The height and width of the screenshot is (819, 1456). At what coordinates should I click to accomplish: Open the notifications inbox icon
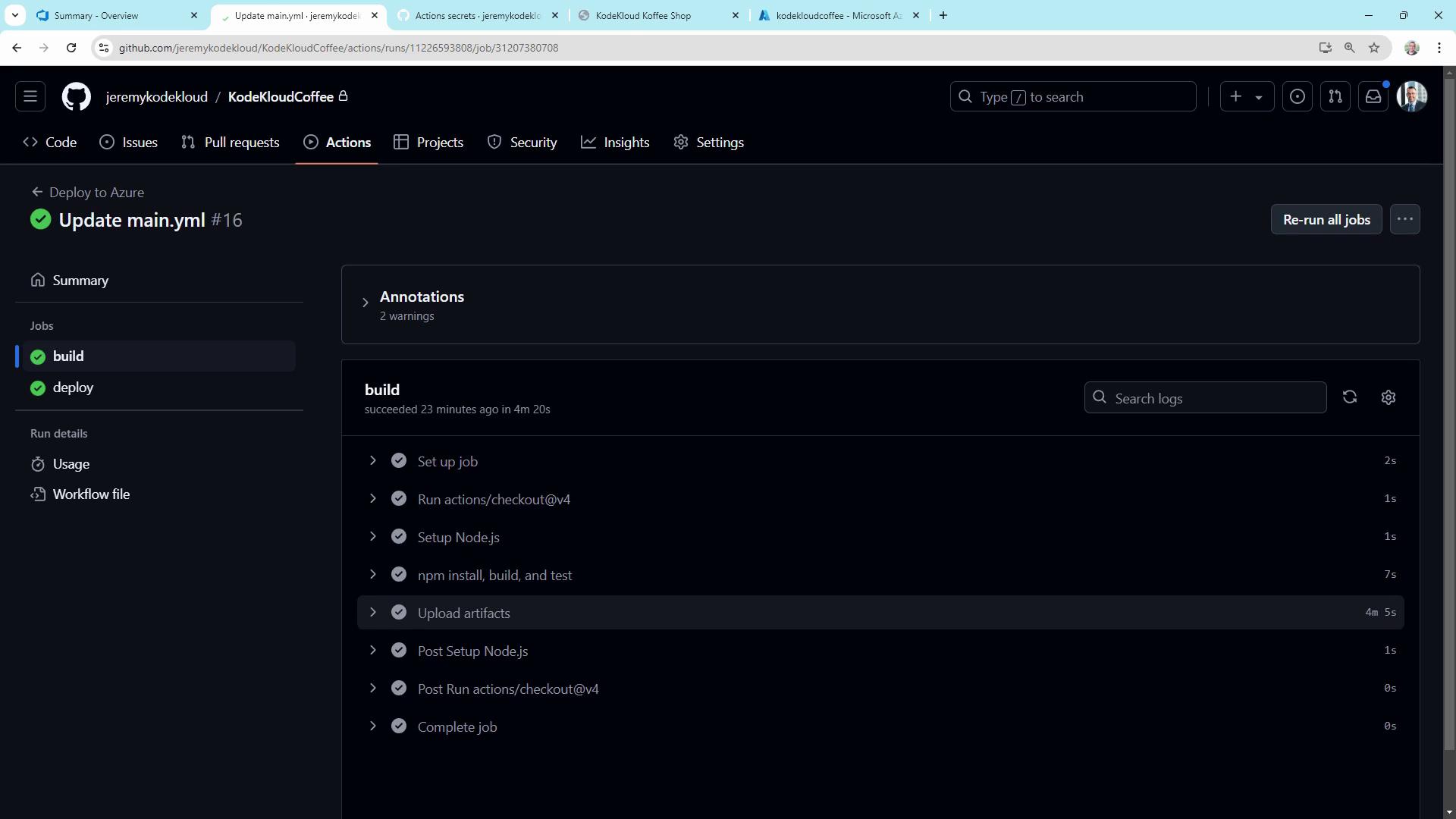point(1373,97)
